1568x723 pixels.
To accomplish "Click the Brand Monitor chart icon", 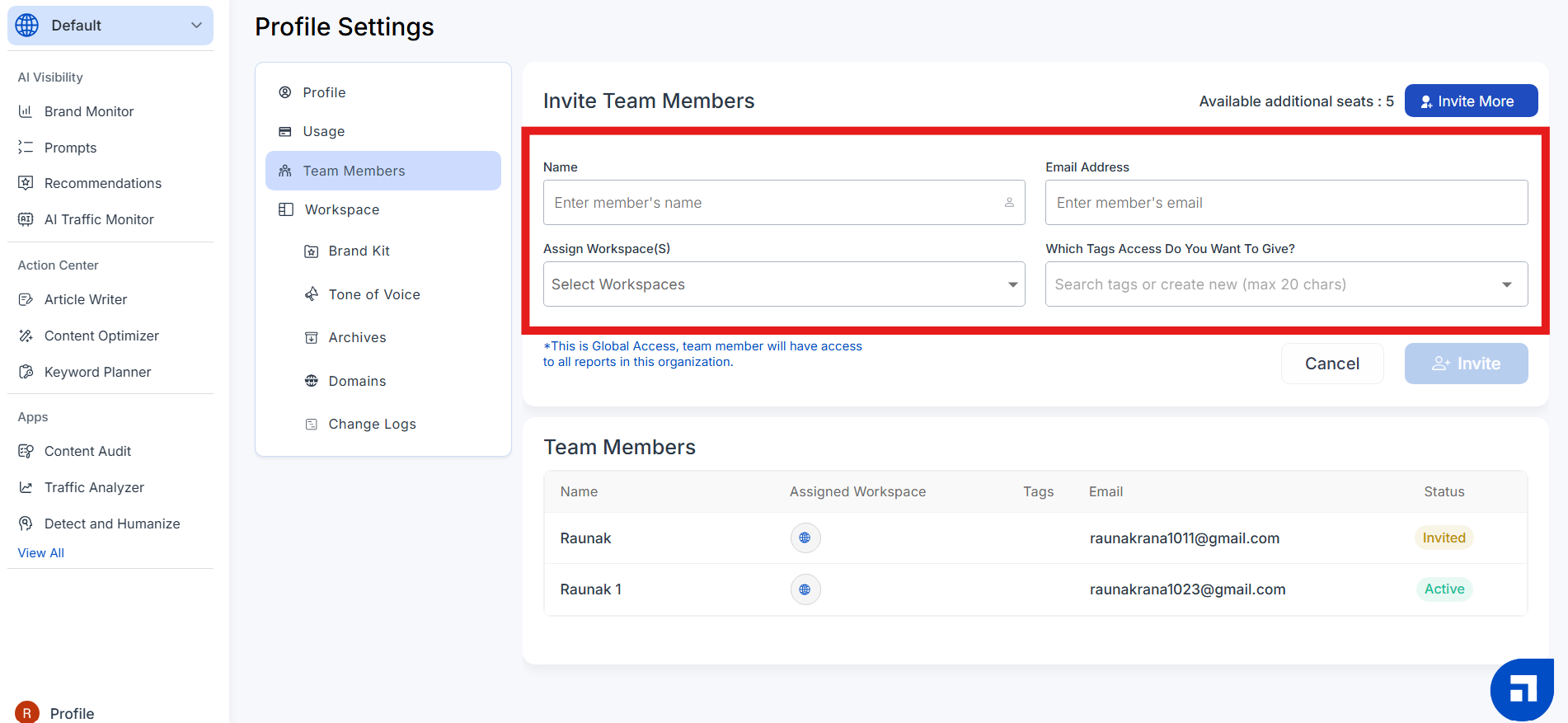I will [26, 111].
